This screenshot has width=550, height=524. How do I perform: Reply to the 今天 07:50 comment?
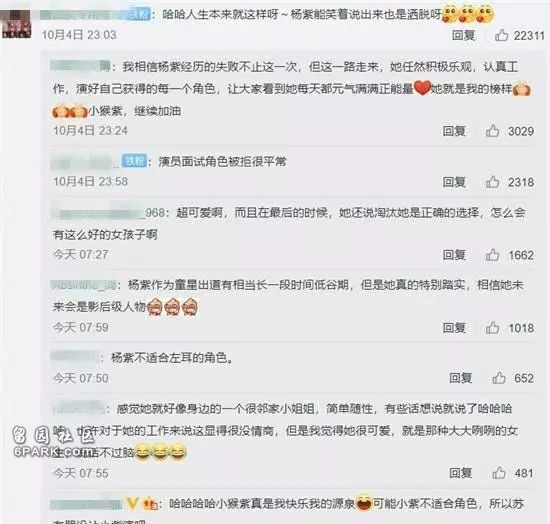pyautogui.click(x=461, y=378)
